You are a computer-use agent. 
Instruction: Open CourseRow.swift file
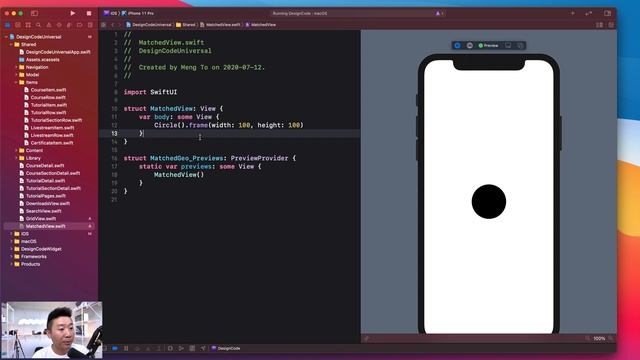(44, 97)
